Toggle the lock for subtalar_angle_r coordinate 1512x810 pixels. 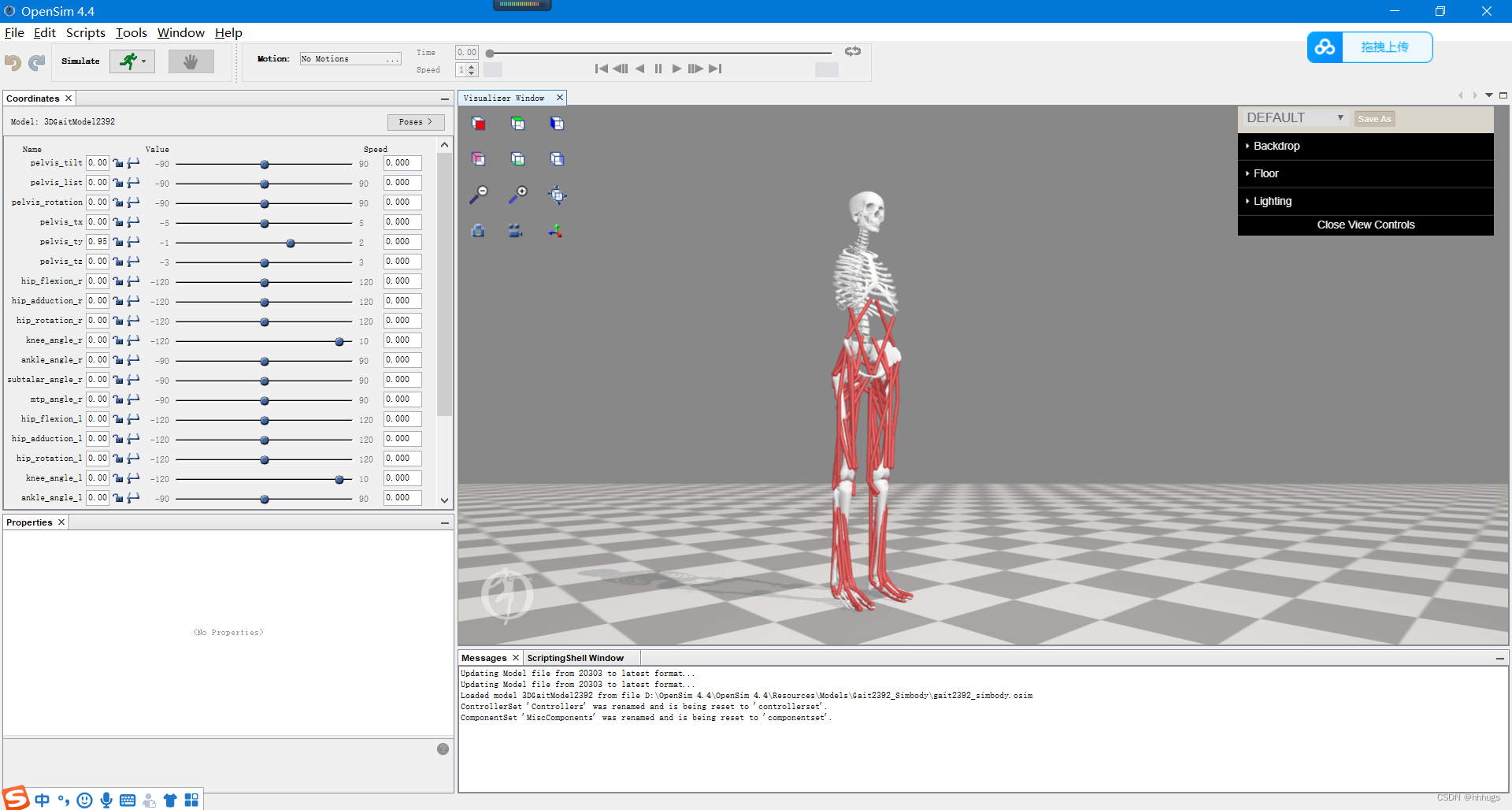[x=118, y=380]
